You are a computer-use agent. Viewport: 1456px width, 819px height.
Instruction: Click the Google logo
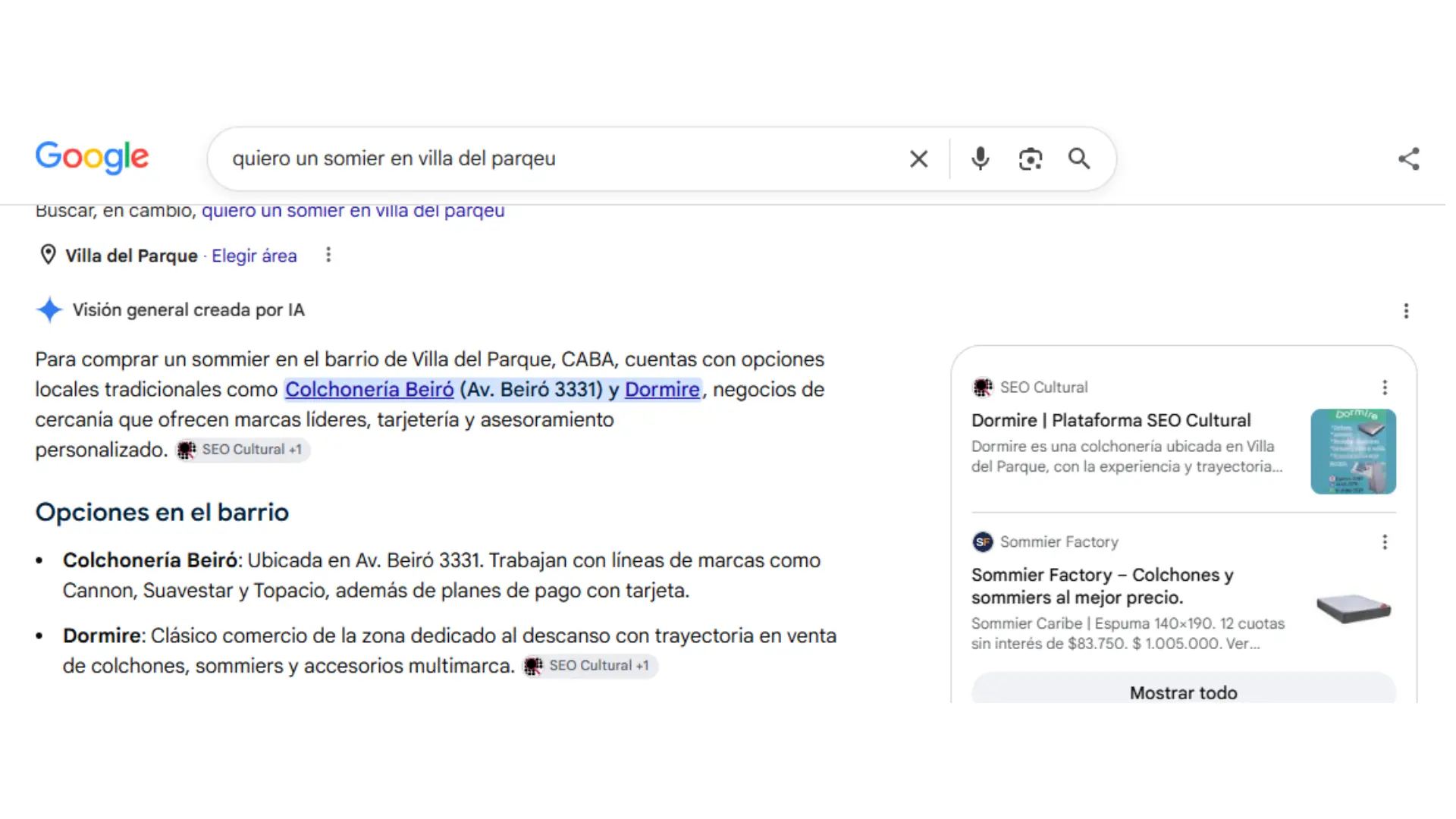tap(92, 158)
